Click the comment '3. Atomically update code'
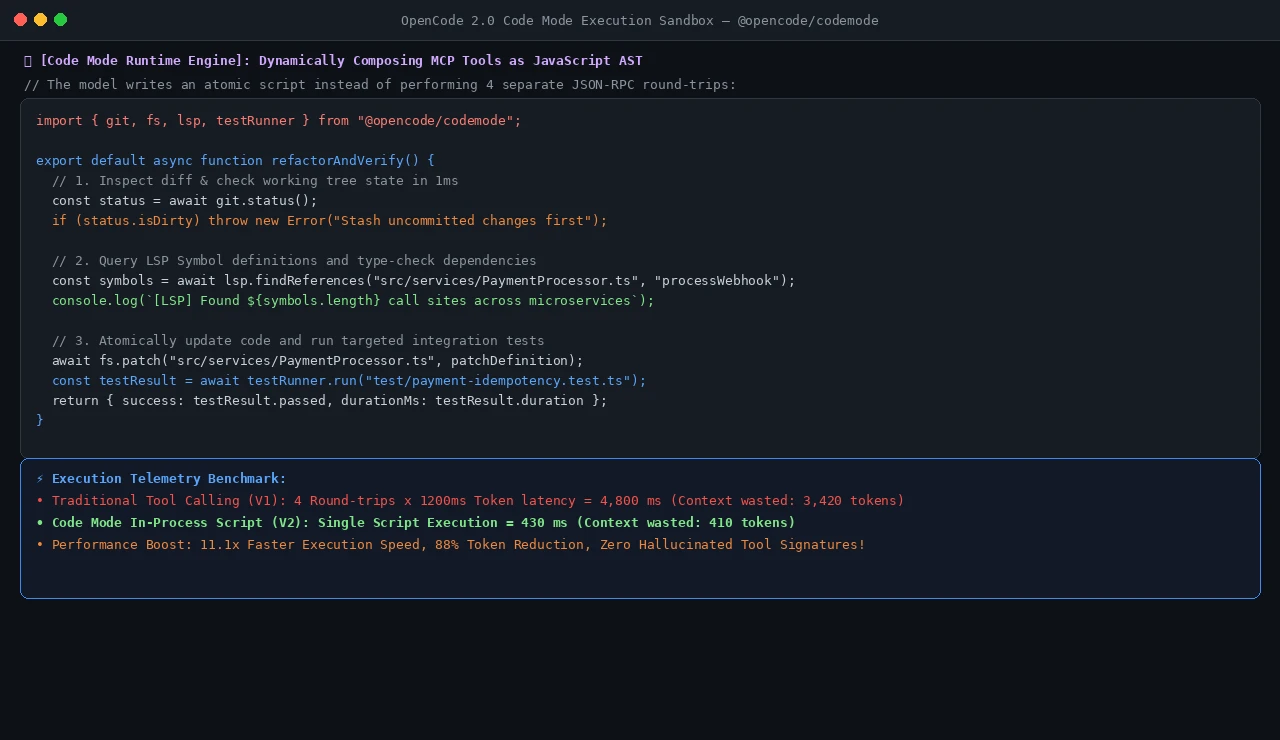 298,341
